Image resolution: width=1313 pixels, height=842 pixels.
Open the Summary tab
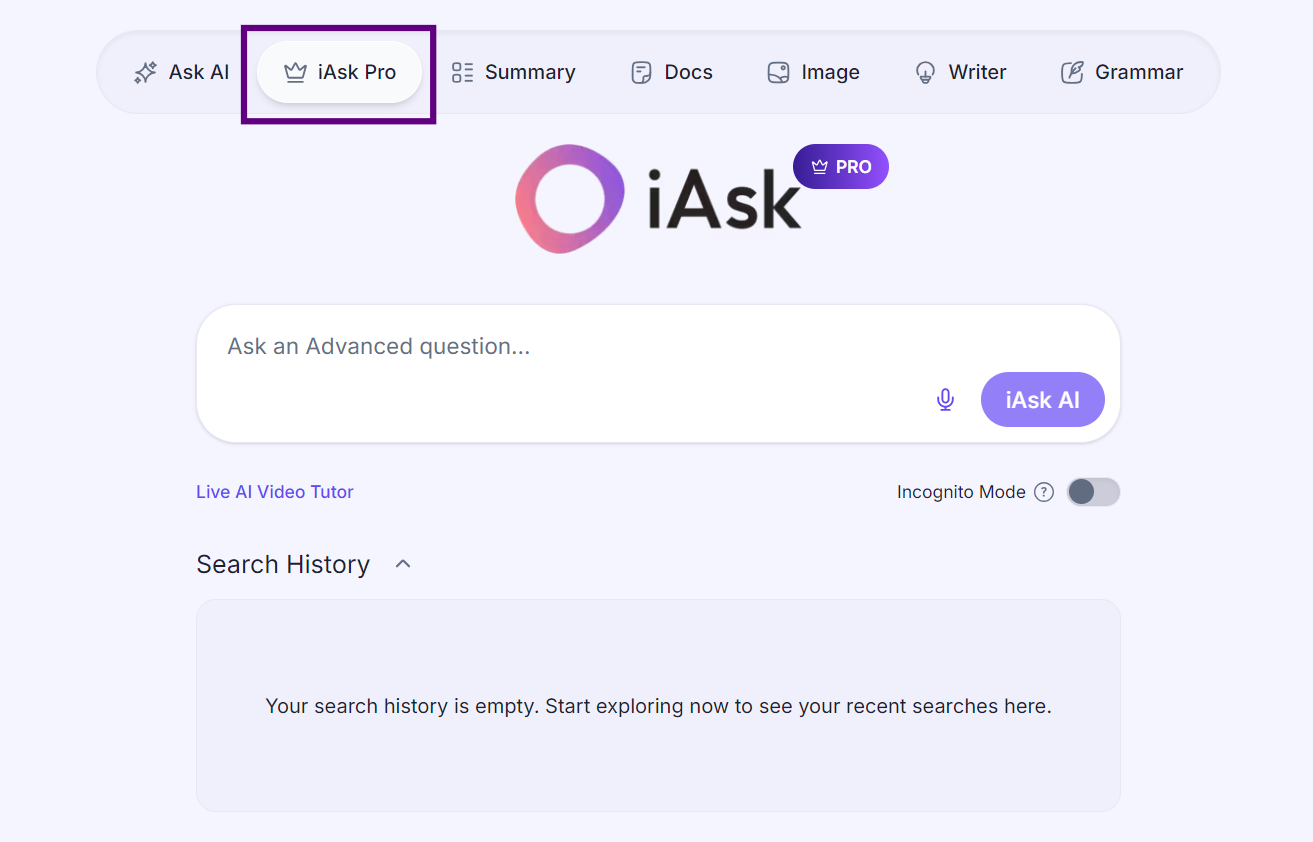[513, 72]
